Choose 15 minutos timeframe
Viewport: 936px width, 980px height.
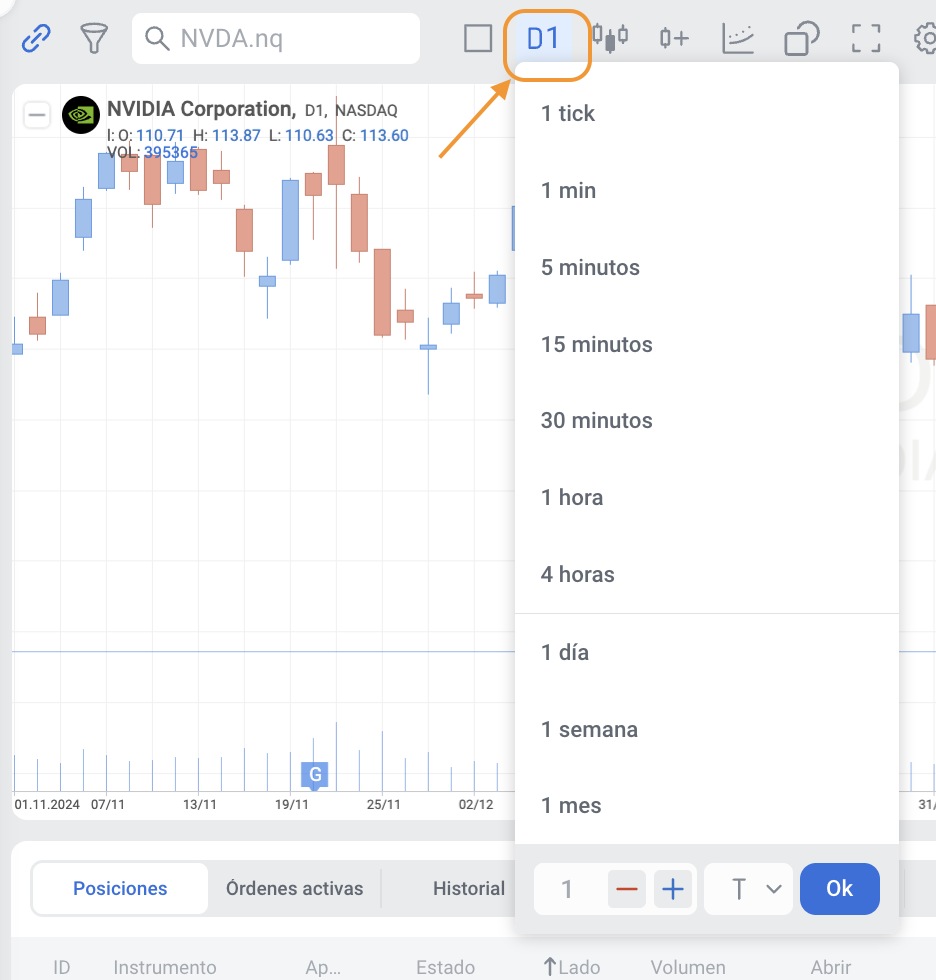pyautogui.click(x=707, y=344)
